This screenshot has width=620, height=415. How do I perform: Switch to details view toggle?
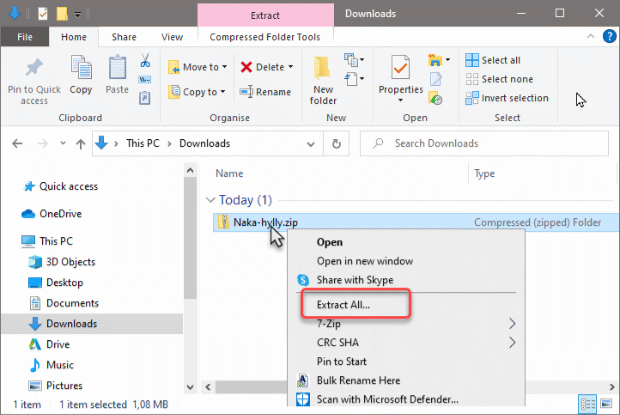coord(588,404)
